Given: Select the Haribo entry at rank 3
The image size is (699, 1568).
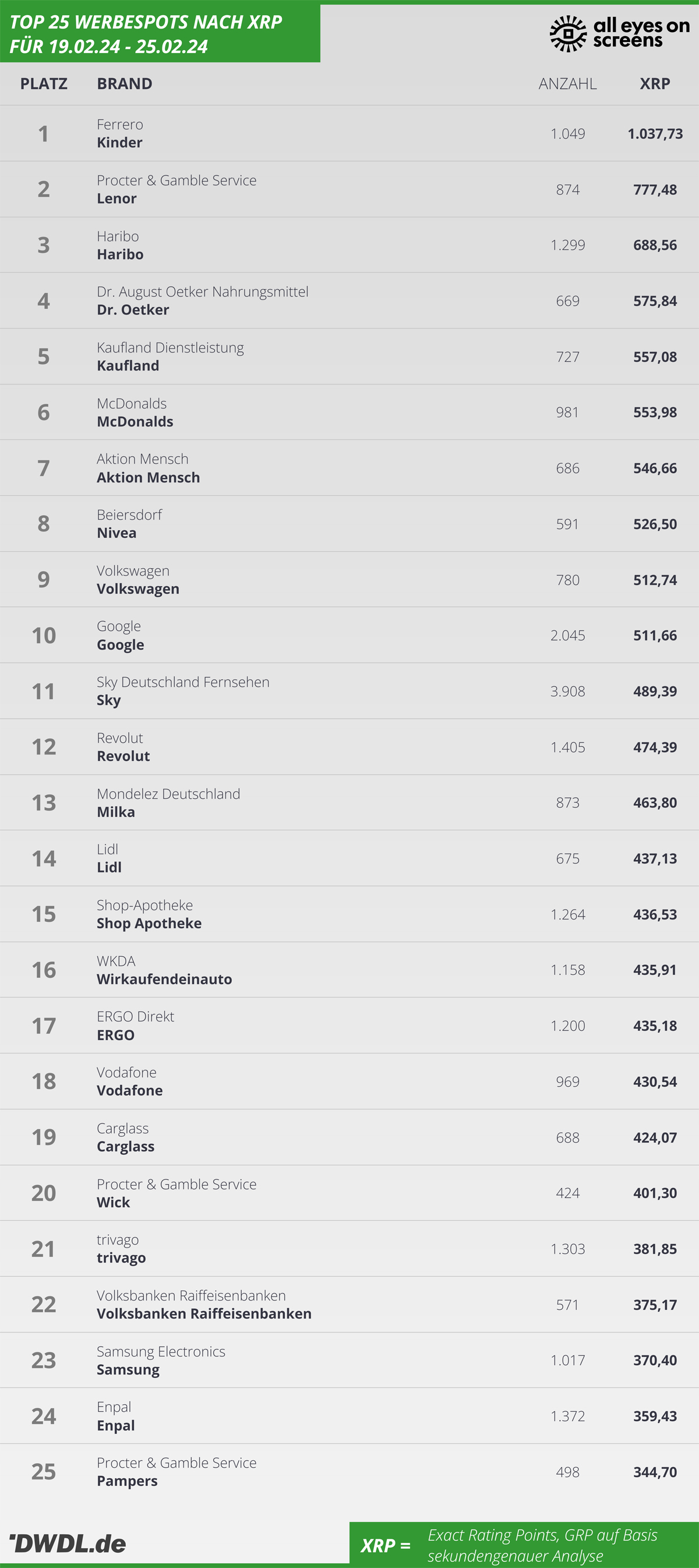Looking at the screenshot, I should [349, 245].
